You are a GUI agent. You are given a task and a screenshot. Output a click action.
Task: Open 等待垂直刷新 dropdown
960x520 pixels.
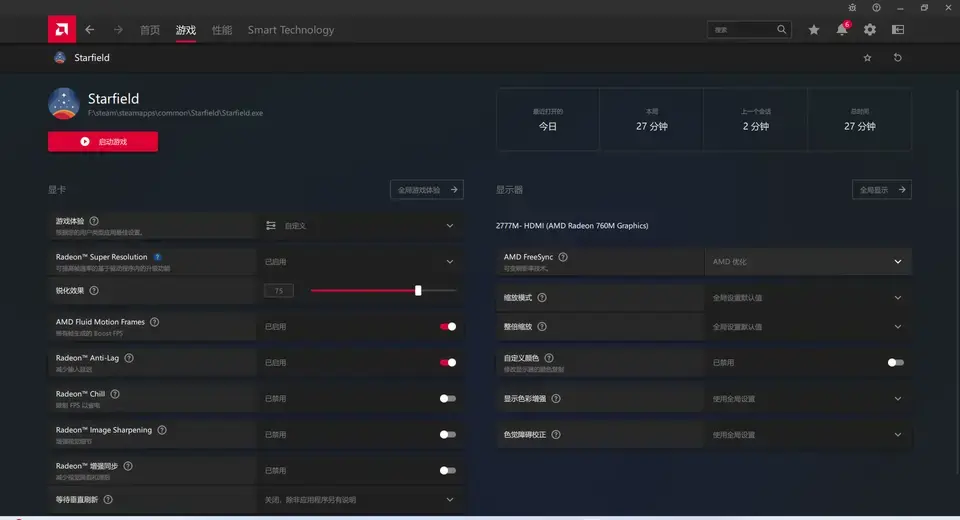click(360, 500)
